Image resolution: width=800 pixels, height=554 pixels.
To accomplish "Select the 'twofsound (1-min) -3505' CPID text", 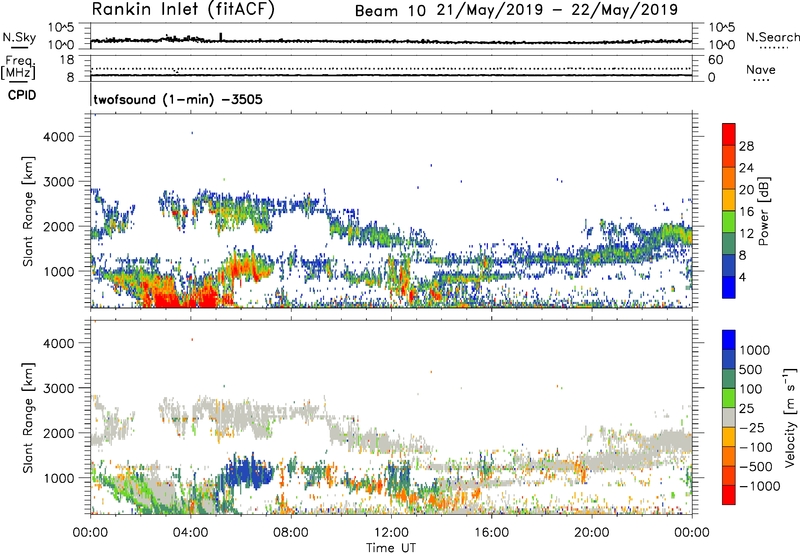I will pos(178,99).
